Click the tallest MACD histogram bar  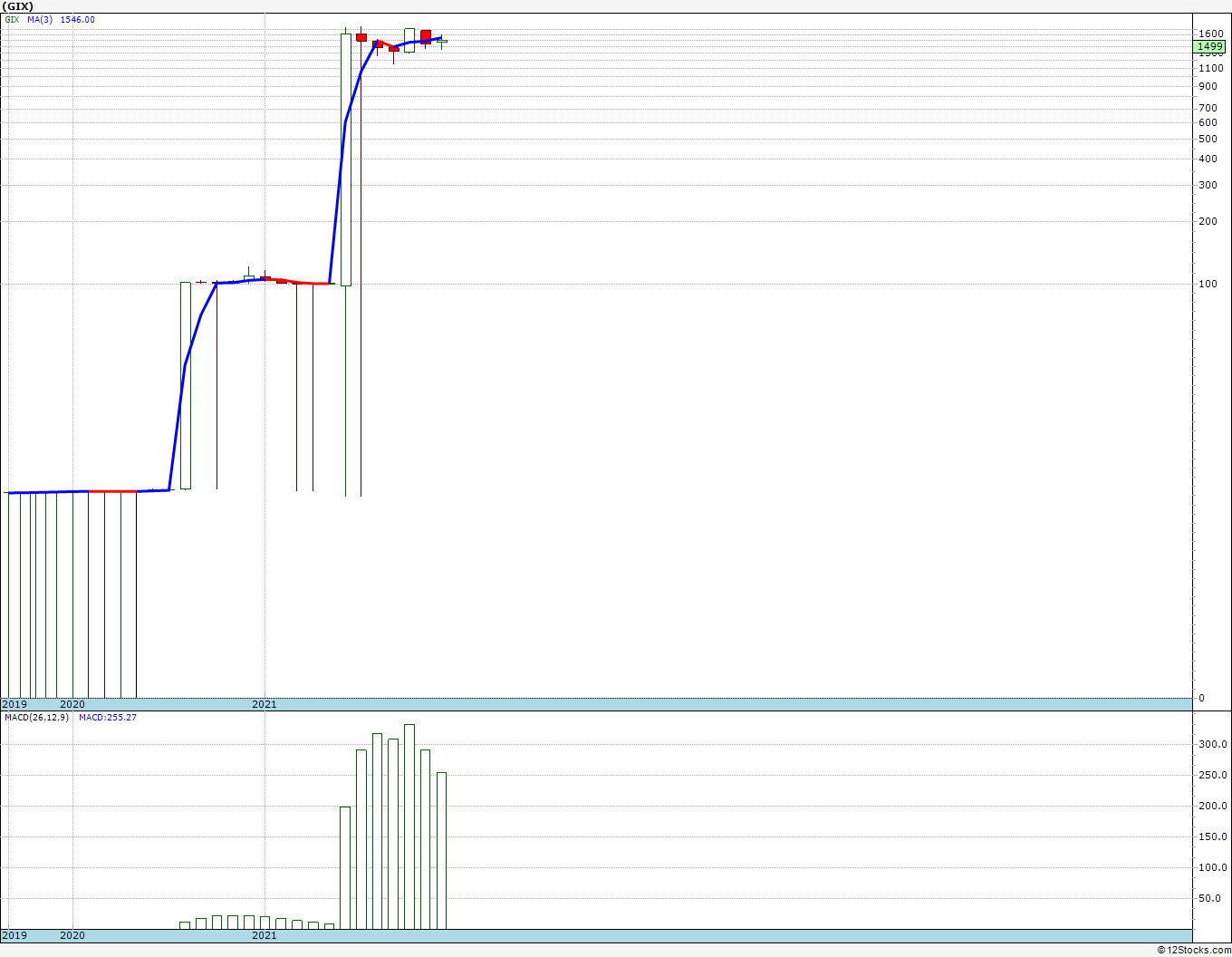pos(409,826)
